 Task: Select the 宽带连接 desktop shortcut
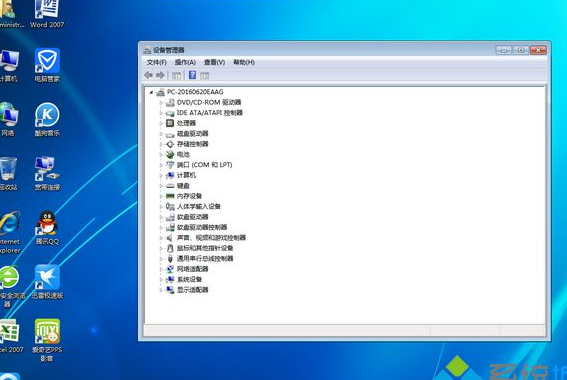coord(47,174)
